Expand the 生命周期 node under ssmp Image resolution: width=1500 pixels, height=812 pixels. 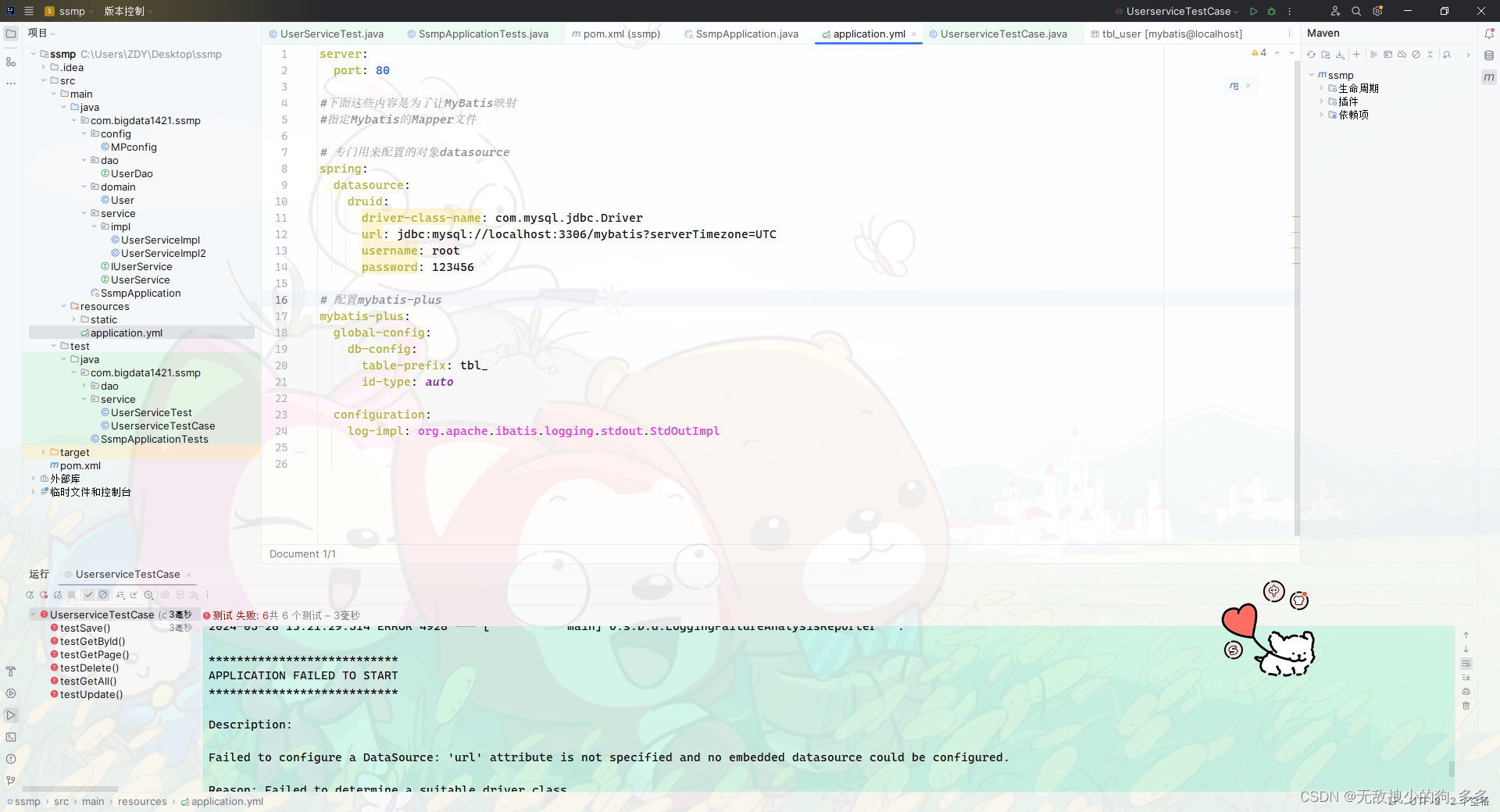1322,88
